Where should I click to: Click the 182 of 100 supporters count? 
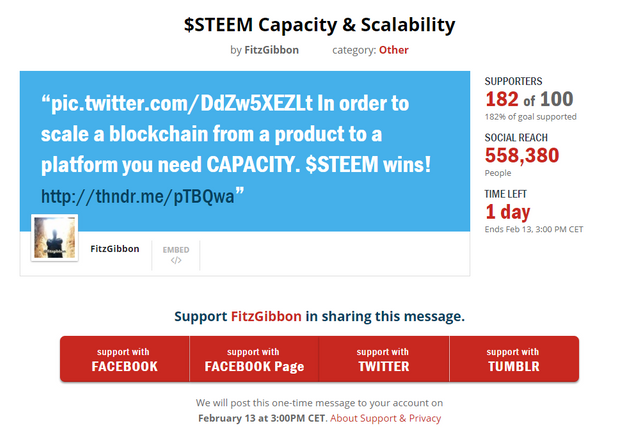[x=529, y=99]
